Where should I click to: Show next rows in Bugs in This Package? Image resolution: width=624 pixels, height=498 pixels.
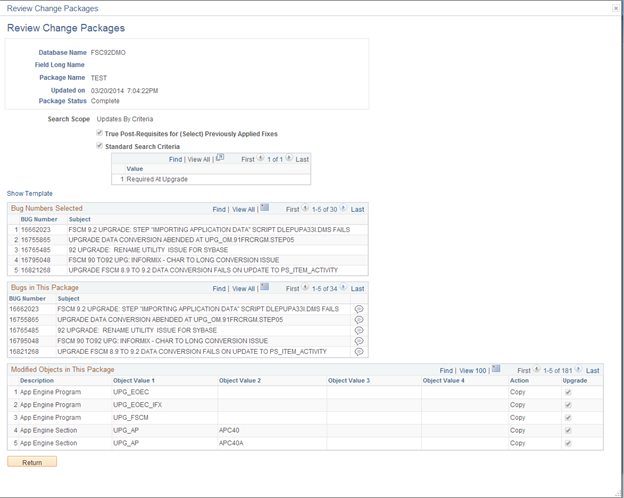tap(343, 287)
